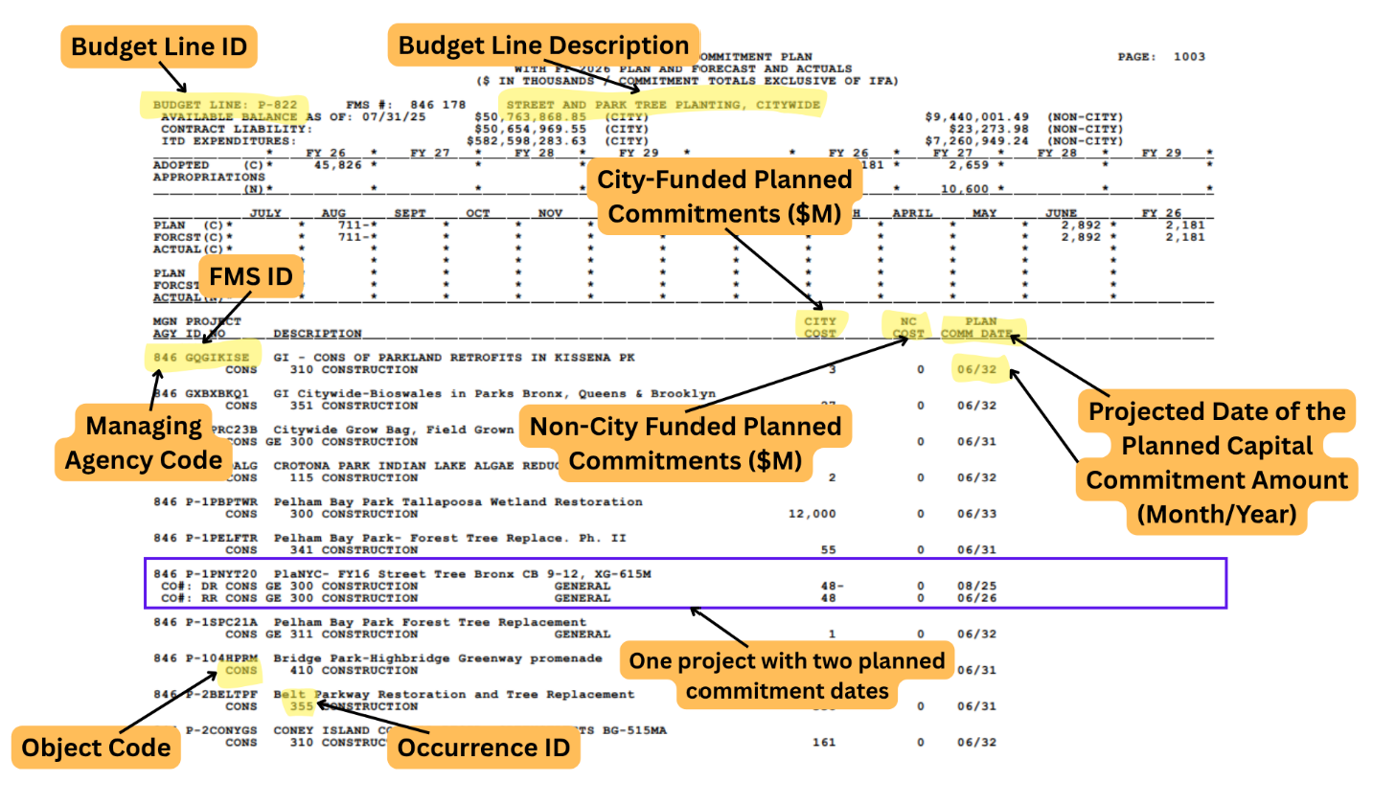Select highlighted text BUDGET LINE: P-822
The image size is (1394, 796).
pos(224,104)
